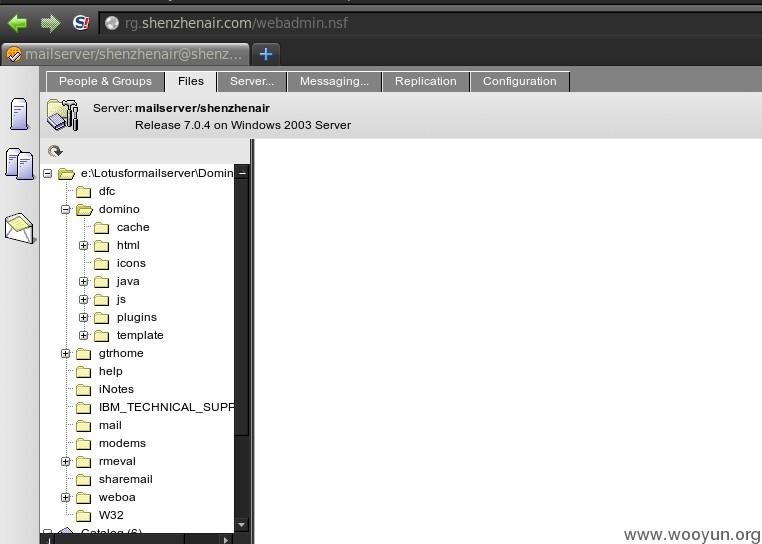Open the Replication tab
The width and height of the screenshot is (762, 544).
coord(425,81)
